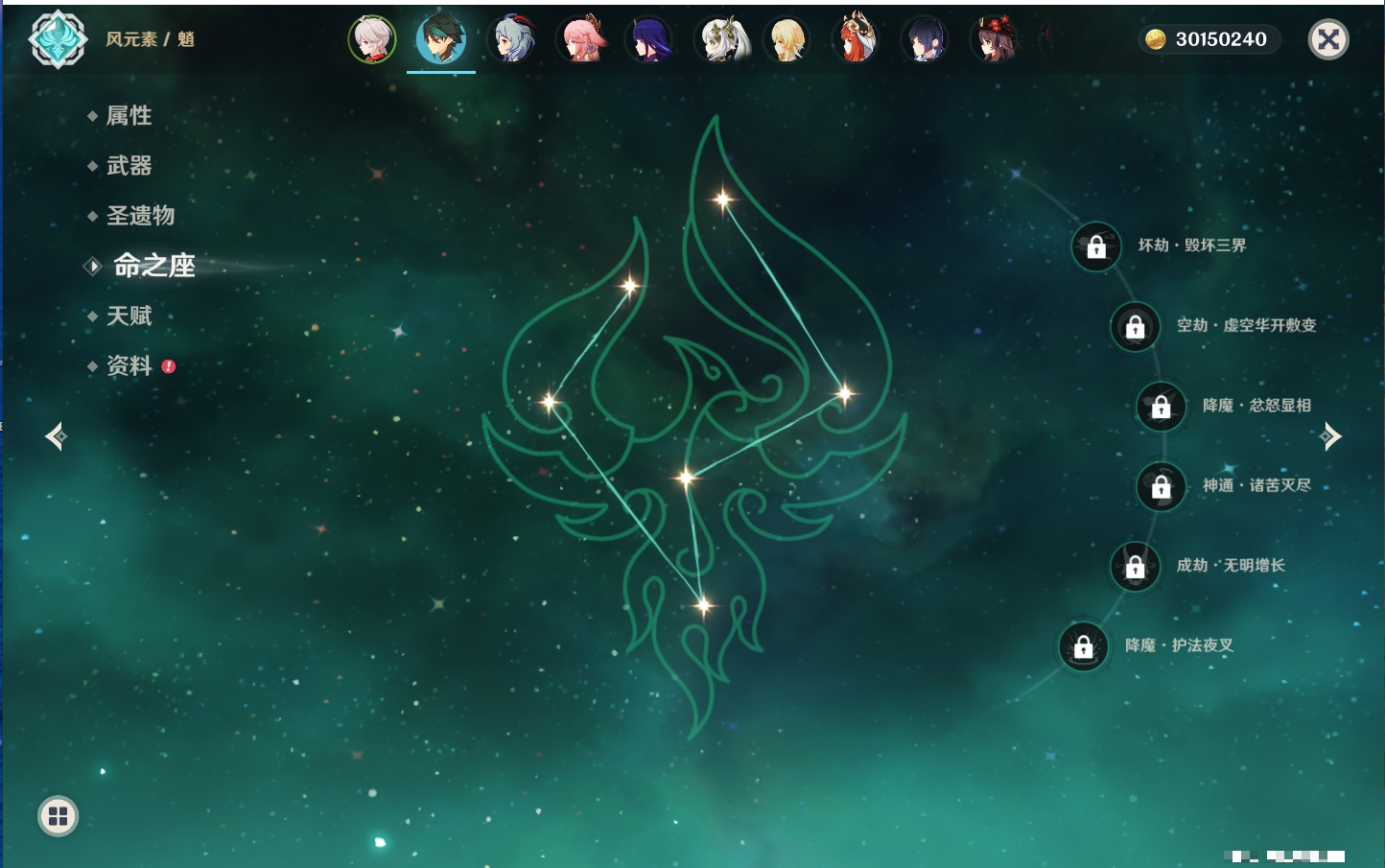Open the 属性 attributes tab
This screenshot has width=1385, height=868.
point(129,116)
